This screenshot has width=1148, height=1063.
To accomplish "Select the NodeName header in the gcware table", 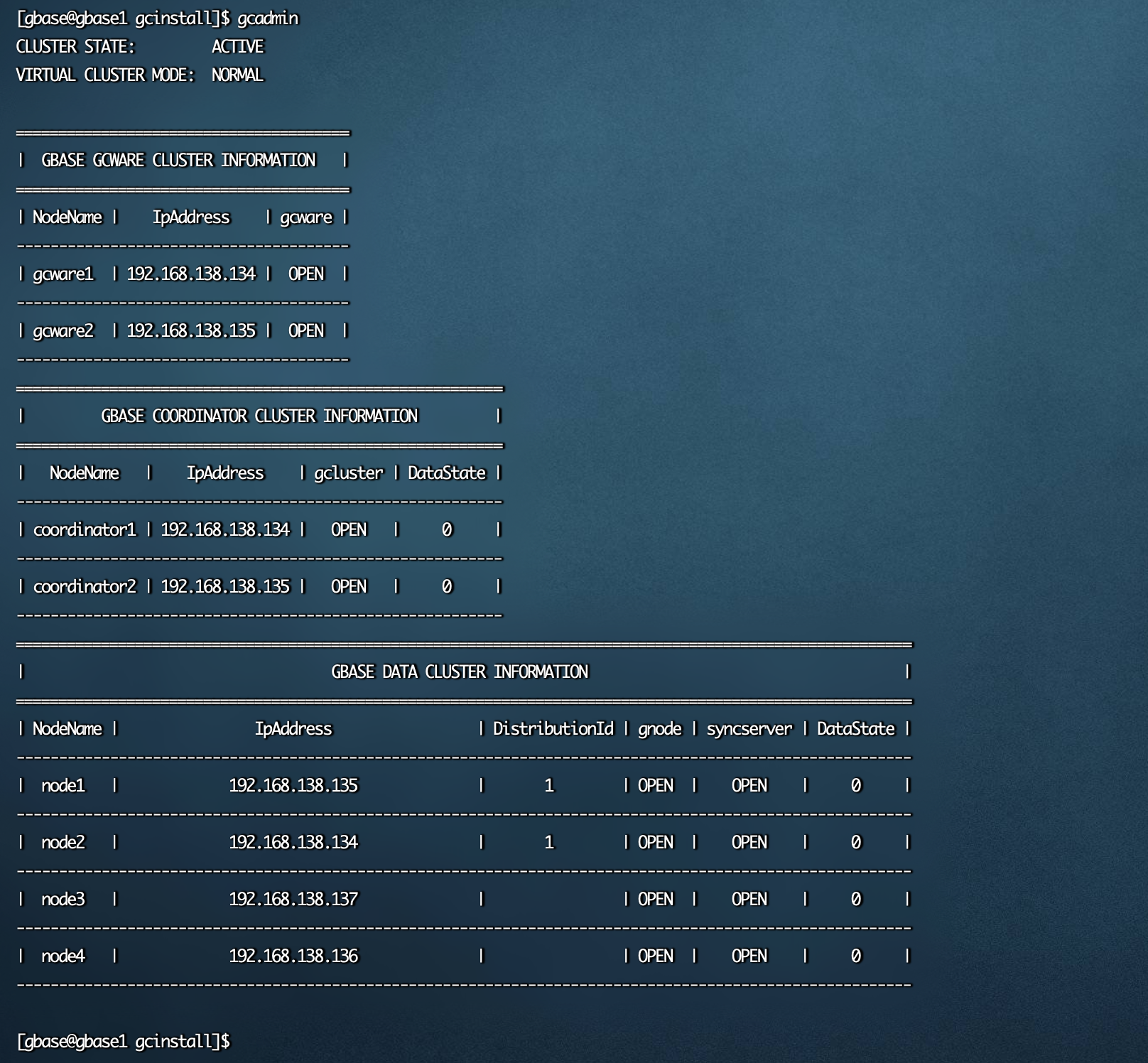I will (67, 217).
